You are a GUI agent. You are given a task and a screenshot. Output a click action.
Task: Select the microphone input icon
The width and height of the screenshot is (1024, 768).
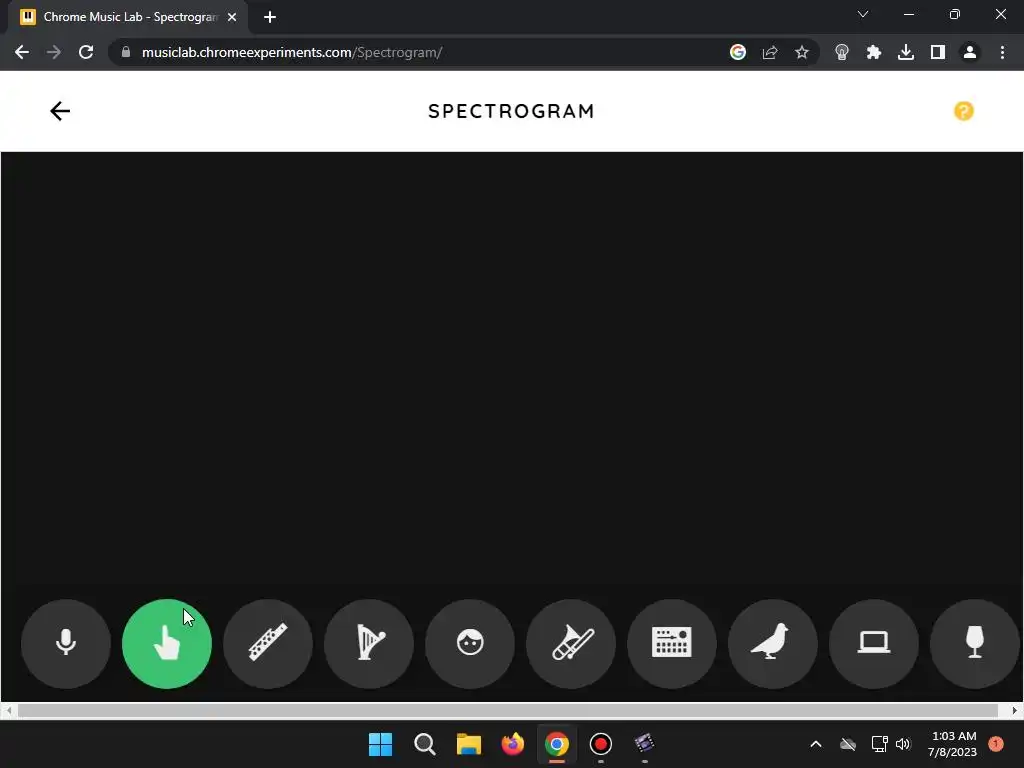pyautogui.click(x=66, y=643)
